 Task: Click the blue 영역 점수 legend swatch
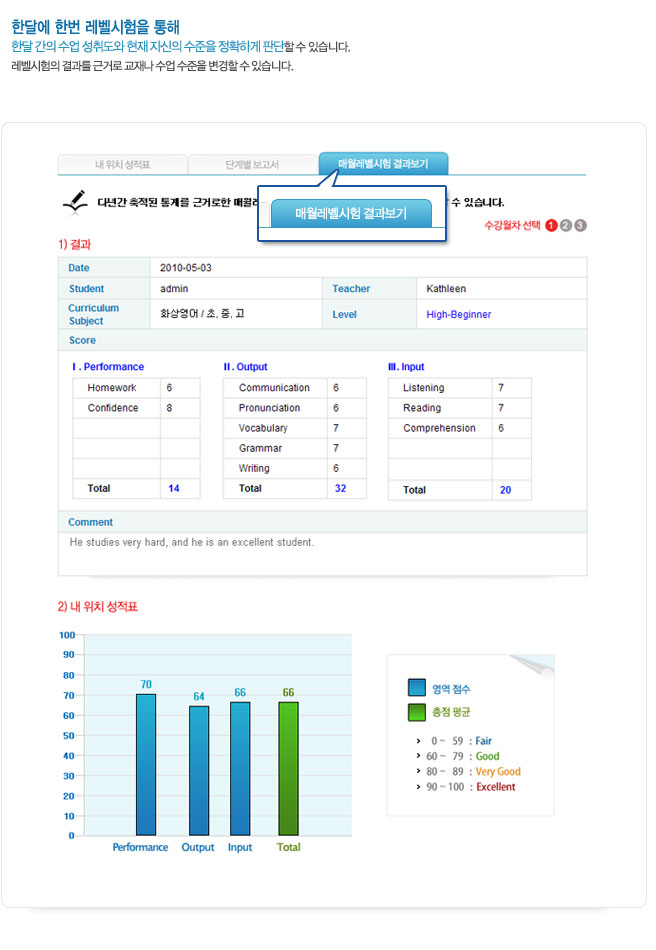coord(417,688)
